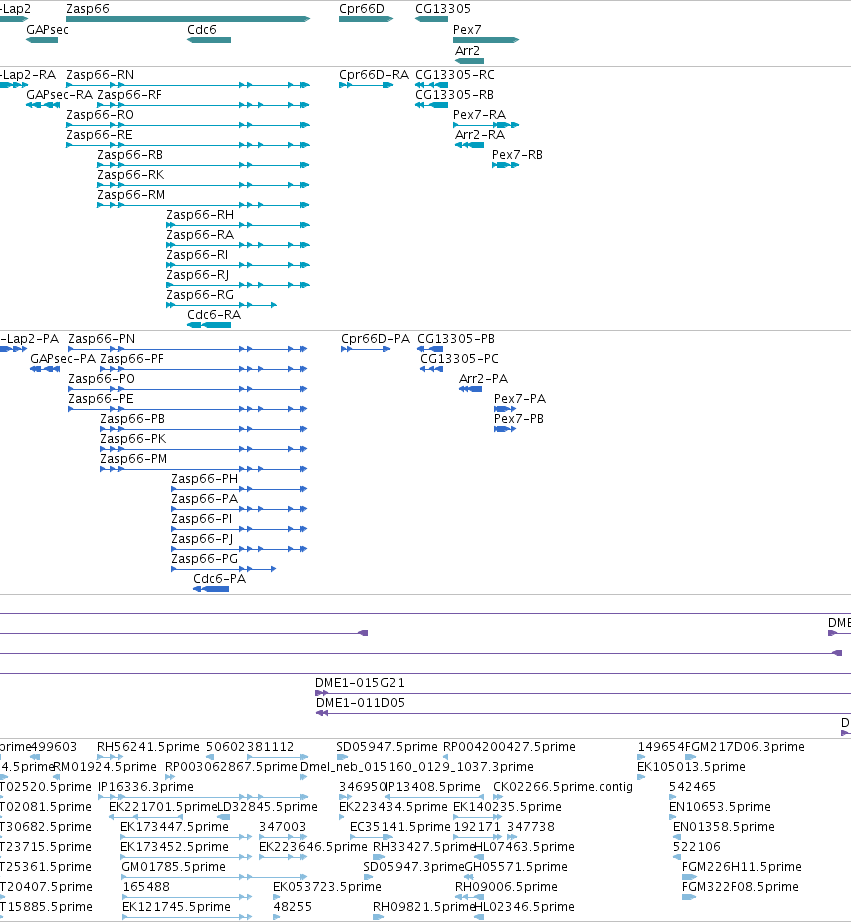Select protein GAPsec-PA
The width and height of the screenshot is (851, 922).
click(45, 369)
